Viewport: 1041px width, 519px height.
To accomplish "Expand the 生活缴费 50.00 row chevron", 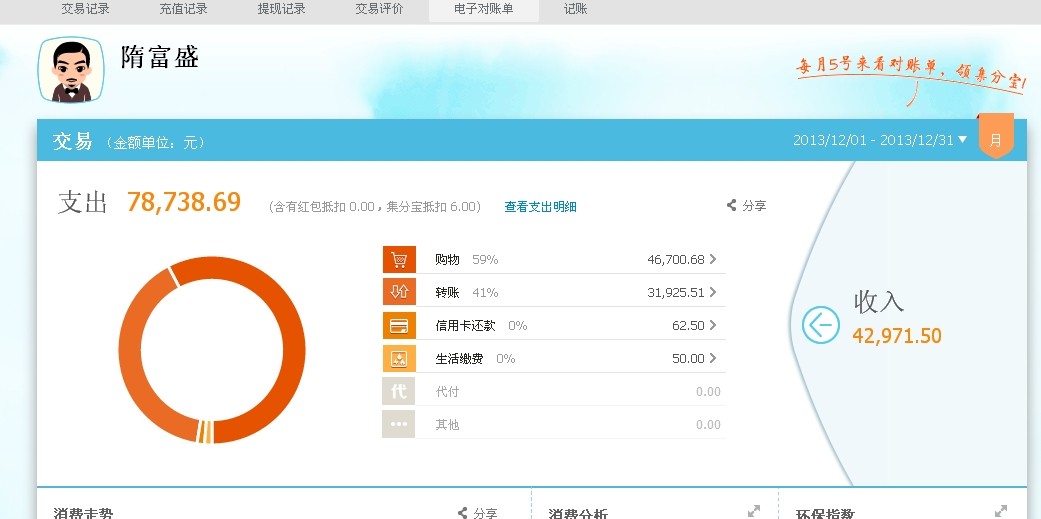I will coord(713,358).
